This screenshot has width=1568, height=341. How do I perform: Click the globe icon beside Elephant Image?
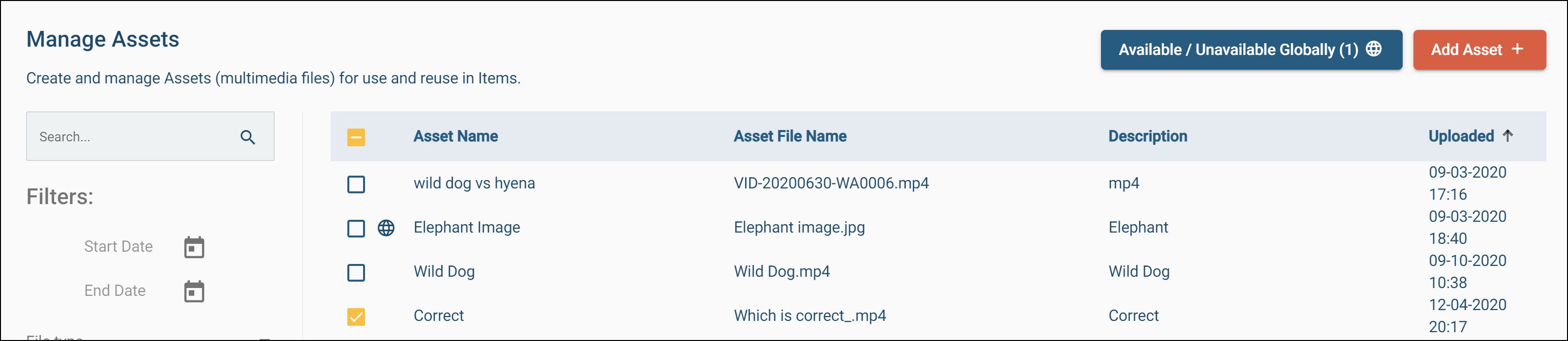[x=386, y=228]
